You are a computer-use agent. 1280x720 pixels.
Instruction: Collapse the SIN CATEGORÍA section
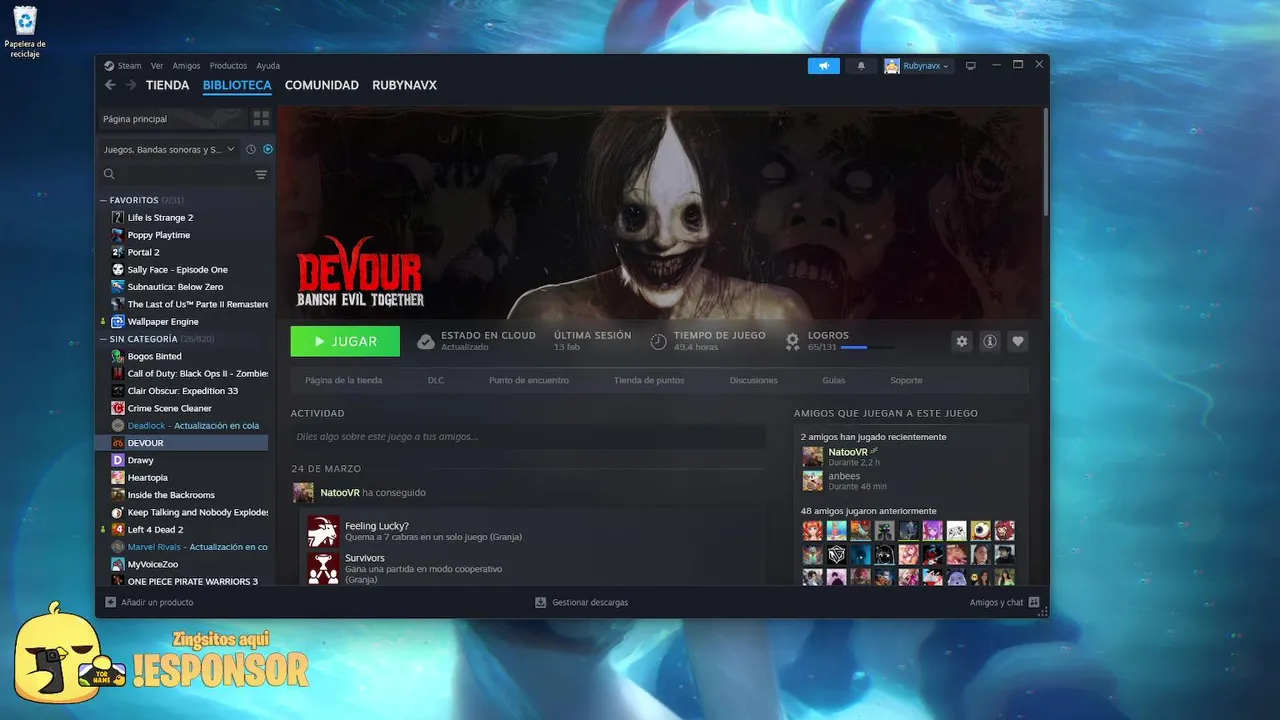click(x=103, y=339)
